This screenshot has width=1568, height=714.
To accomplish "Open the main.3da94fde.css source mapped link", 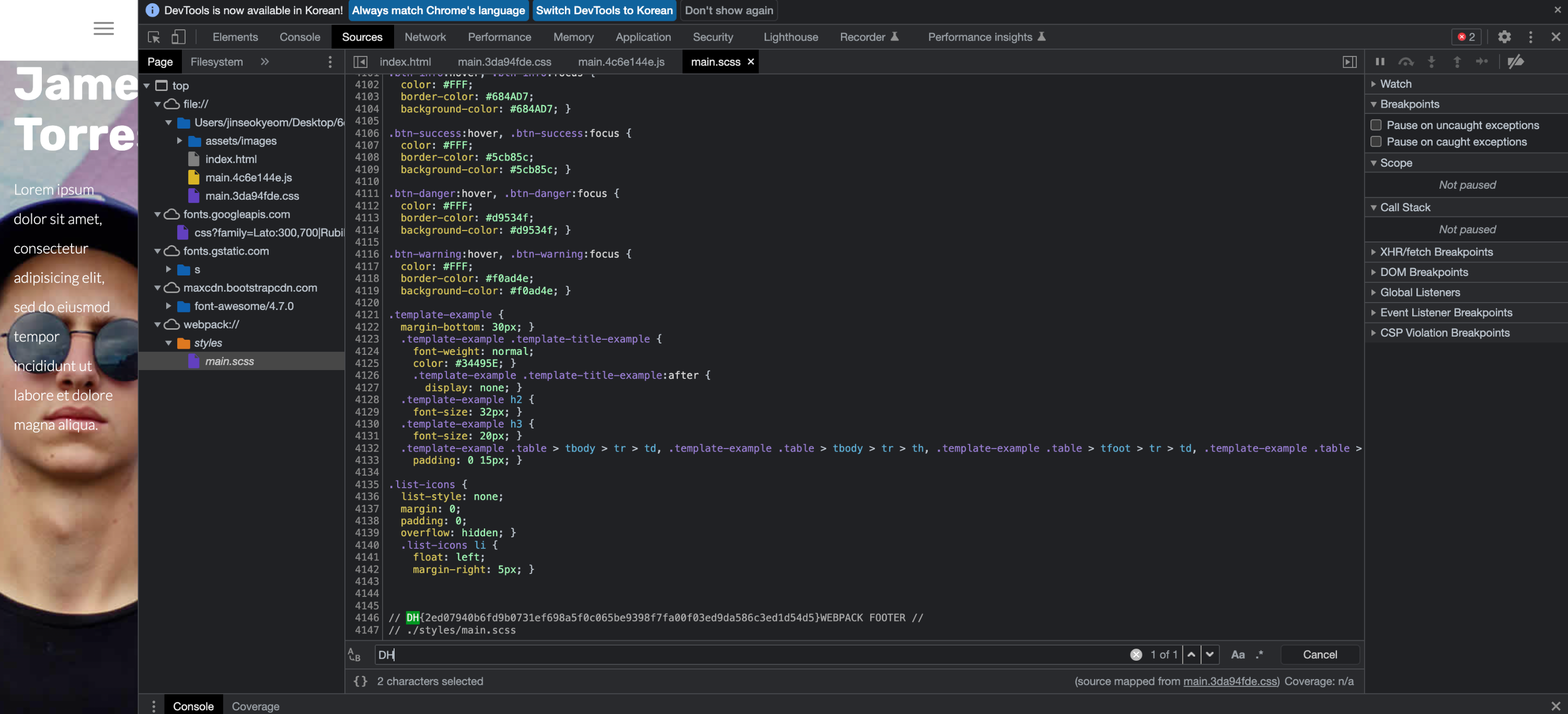I will point(1230,681).
